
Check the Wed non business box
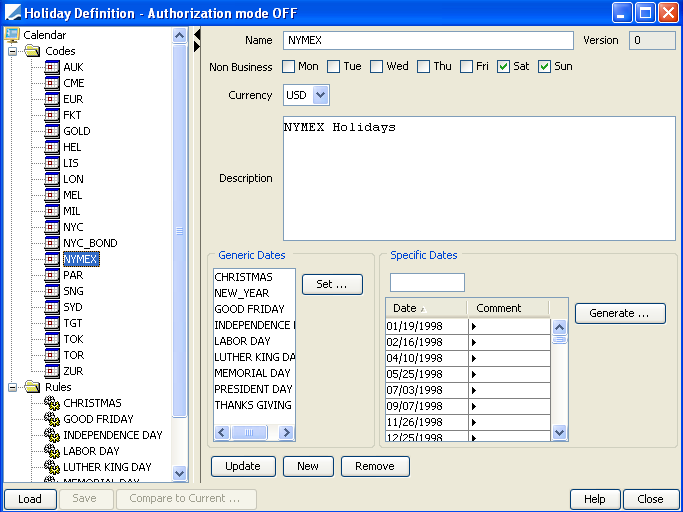[376, 67]
